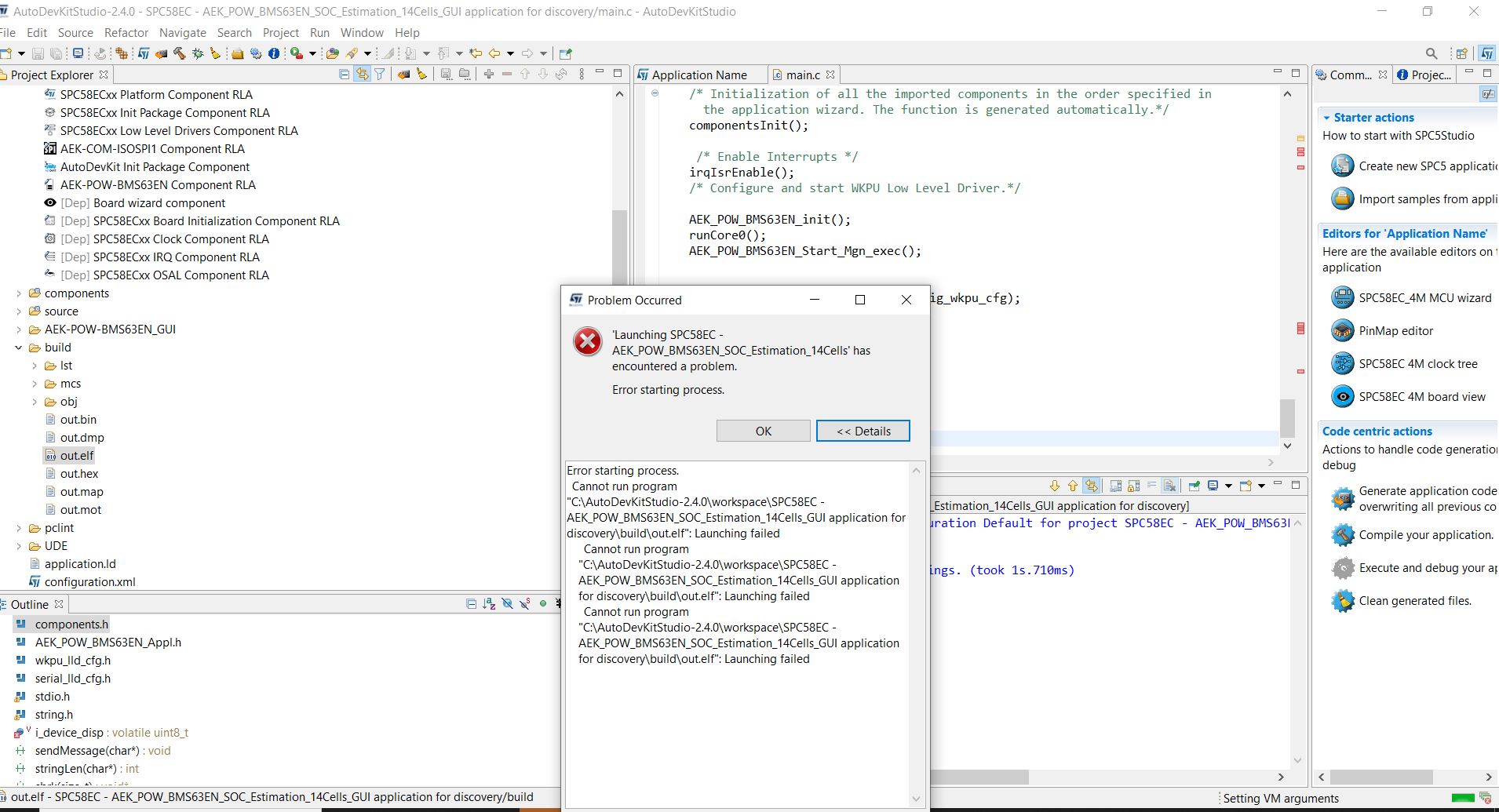1499x812 pixels.
Task: Open the Run menu
Action: coord(319,32)
